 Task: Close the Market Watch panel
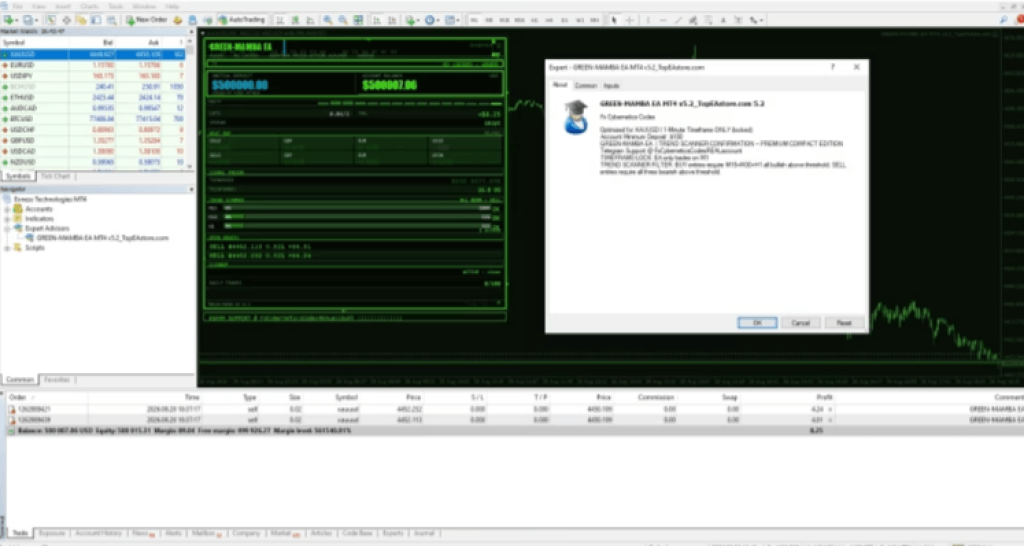pyautogui.click(x=191, y=31)
